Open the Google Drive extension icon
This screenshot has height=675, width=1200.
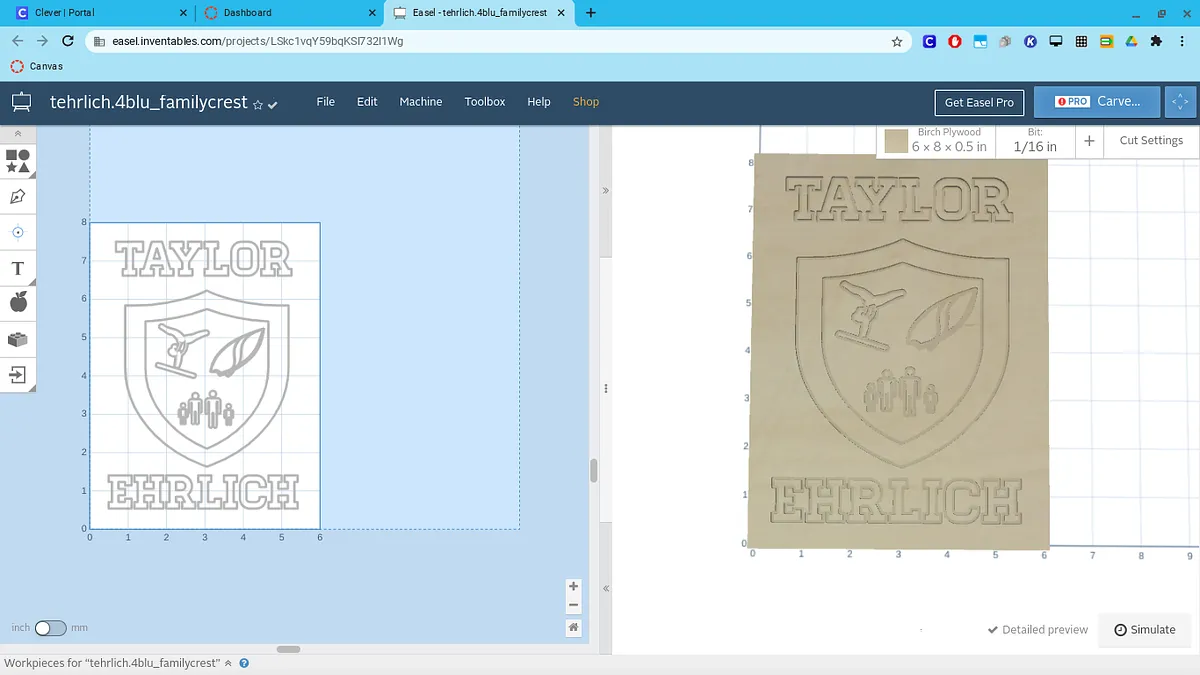pos(1131,42)
